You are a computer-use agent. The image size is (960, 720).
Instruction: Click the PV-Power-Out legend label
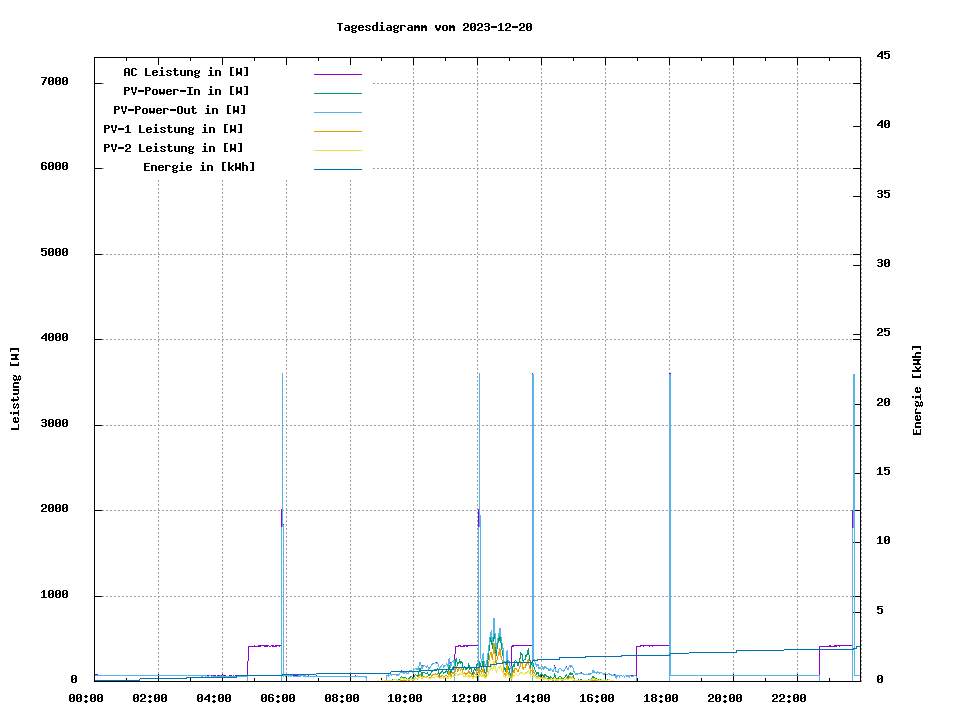pyautogui.click(x=181, y=110)
